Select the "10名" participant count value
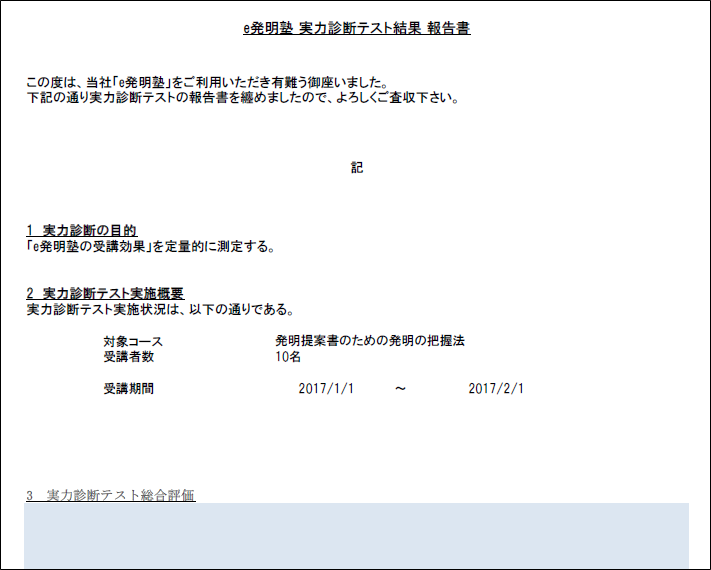711x570 pixels. click(x=289, y=356)
